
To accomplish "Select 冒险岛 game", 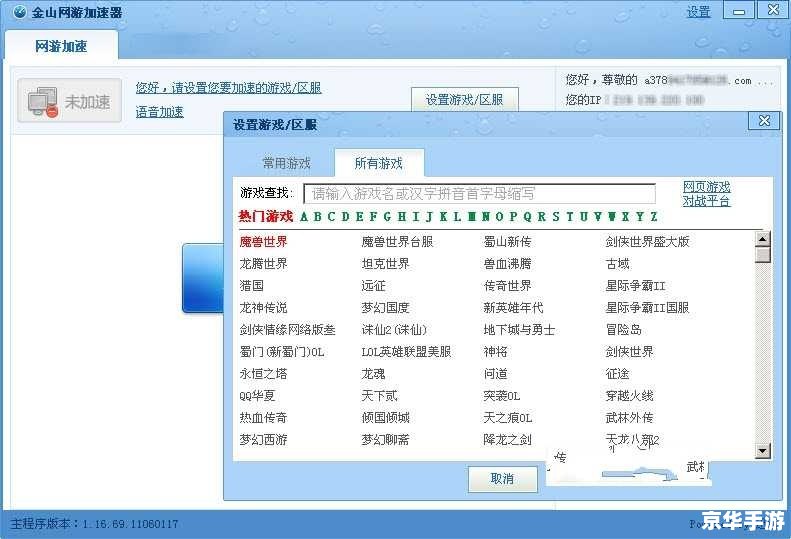I will coord(624,330).
